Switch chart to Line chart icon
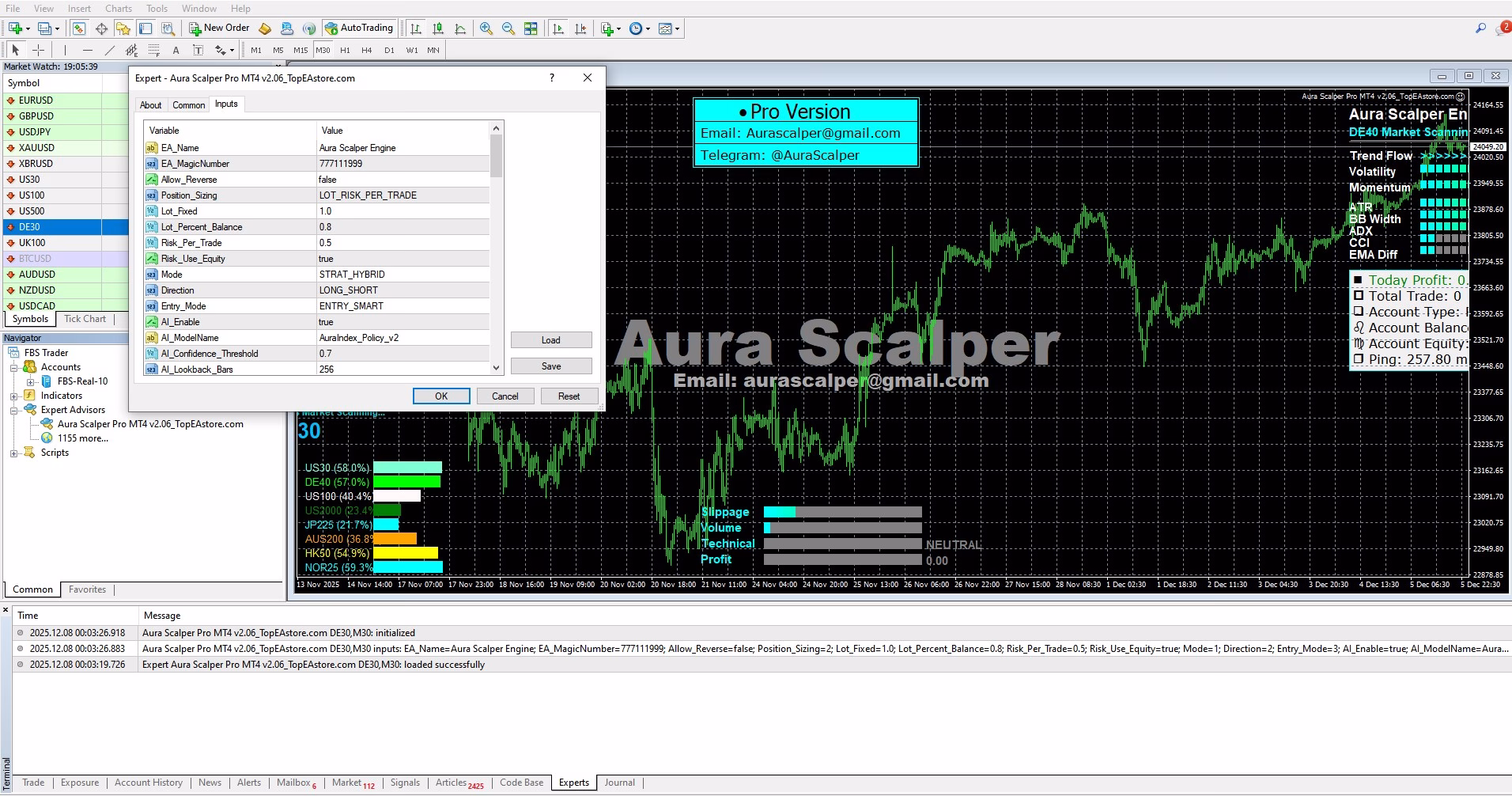The image size is (1512, 796). [460, 28]
